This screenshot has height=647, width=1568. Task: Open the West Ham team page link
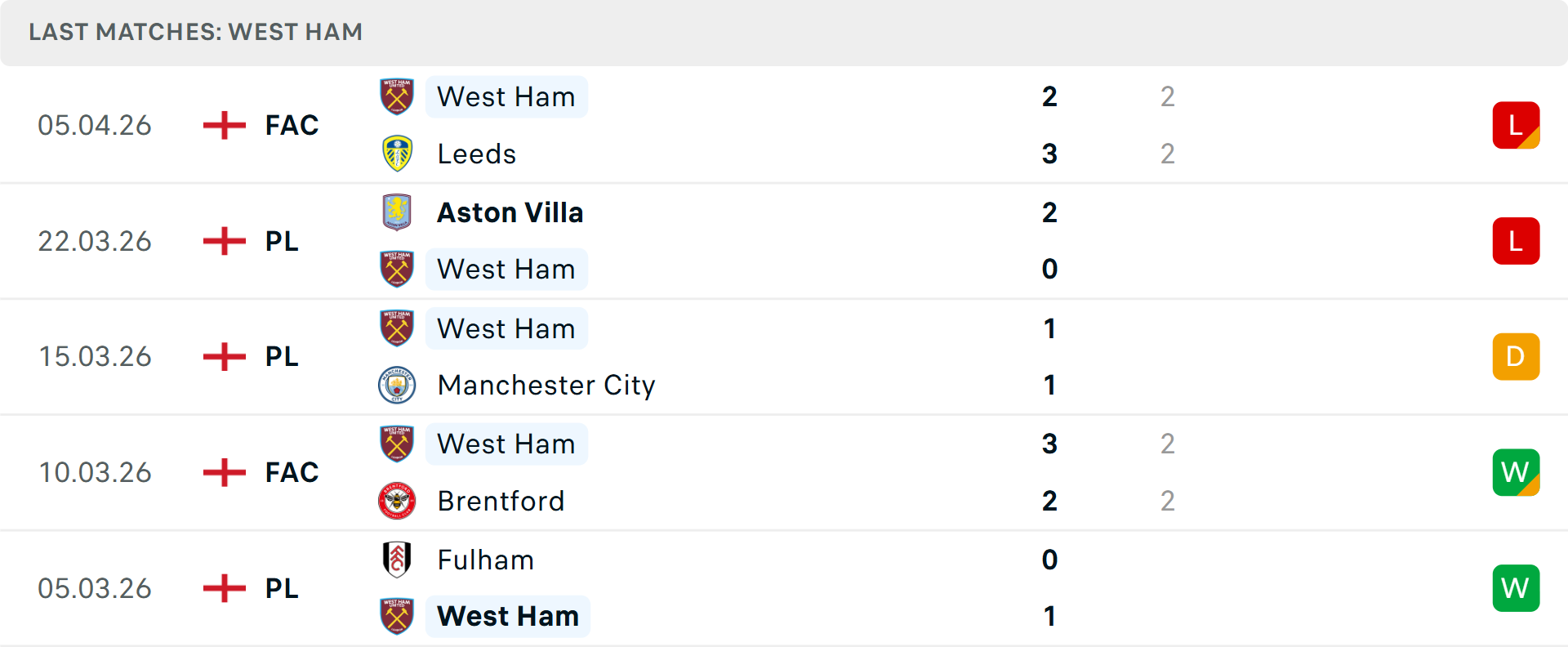tap(506, 96)
